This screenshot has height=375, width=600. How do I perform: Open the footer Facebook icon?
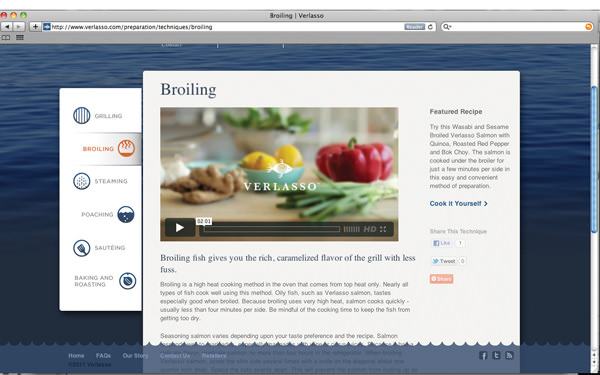click(x=483, y=355)
